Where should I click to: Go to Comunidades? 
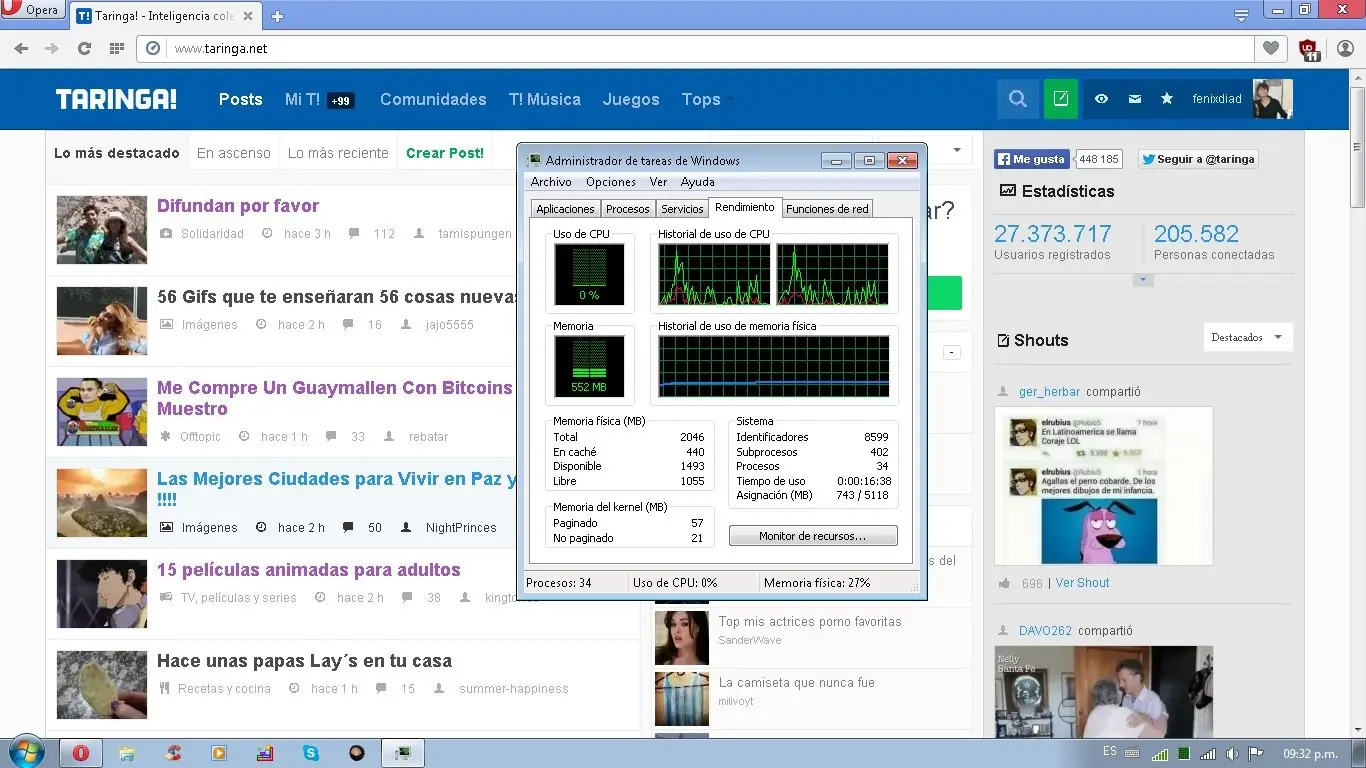pos(433,99)
